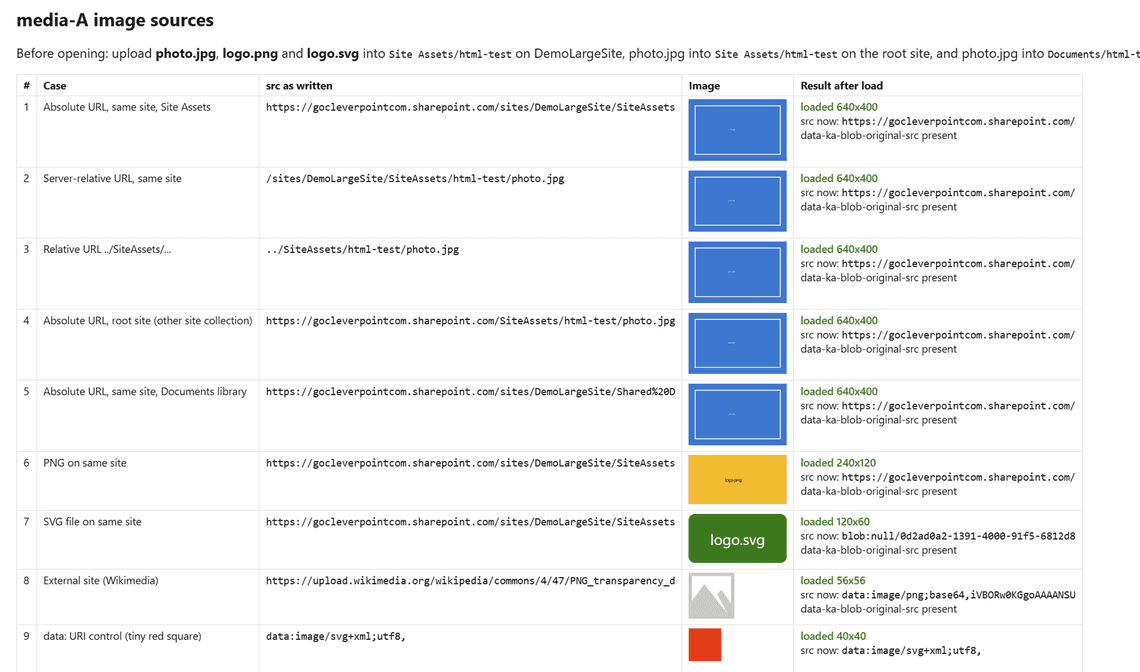Screen dimensions: 1140x672
Task: Click 'External site (Wikimedia)' case
Action: [100, 580]
